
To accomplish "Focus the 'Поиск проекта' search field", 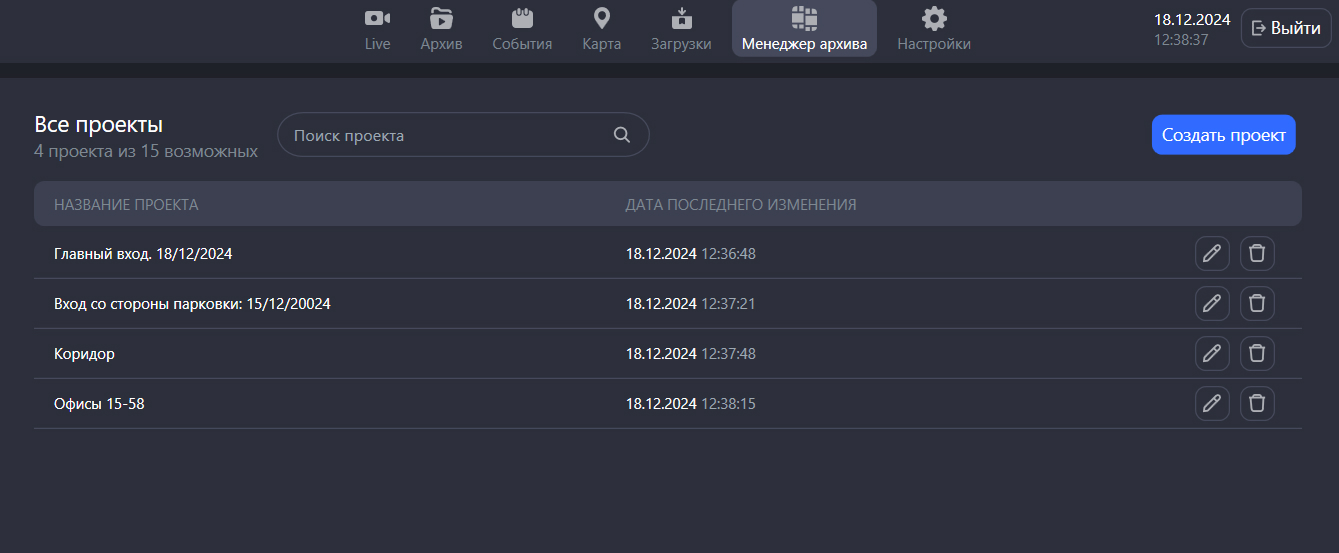I will [450, 135].
